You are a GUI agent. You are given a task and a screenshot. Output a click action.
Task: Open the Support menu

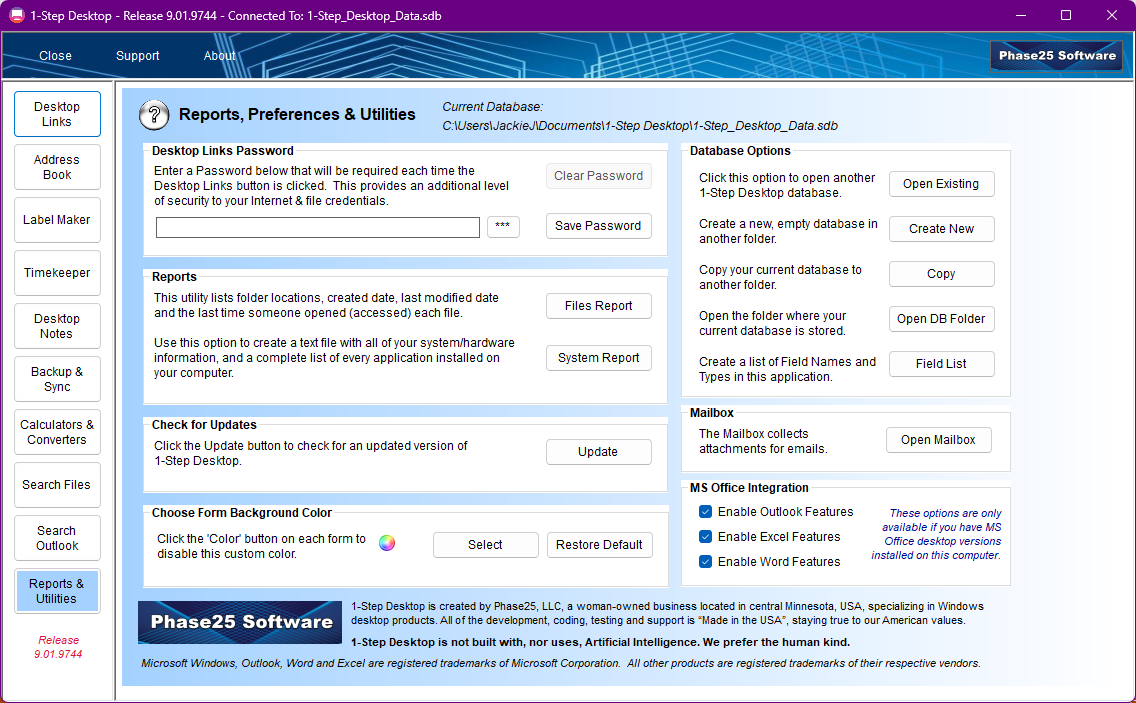click(138, 56)
